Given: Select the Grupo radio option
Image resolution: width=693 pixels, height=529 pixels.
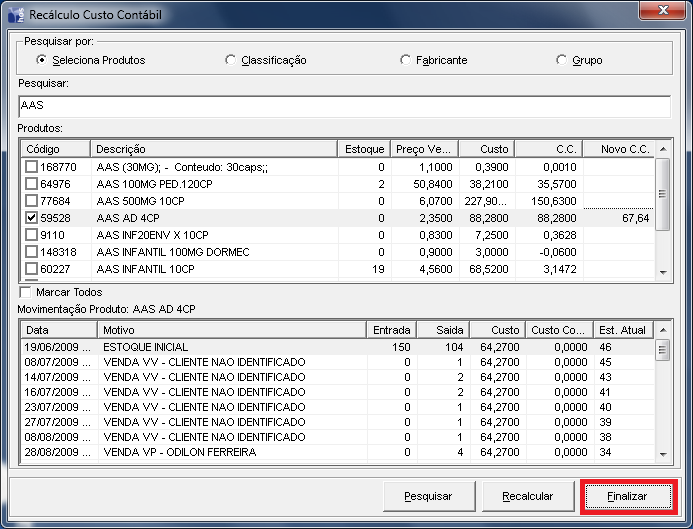Looking at the screenshot, I should click(562, 60).
